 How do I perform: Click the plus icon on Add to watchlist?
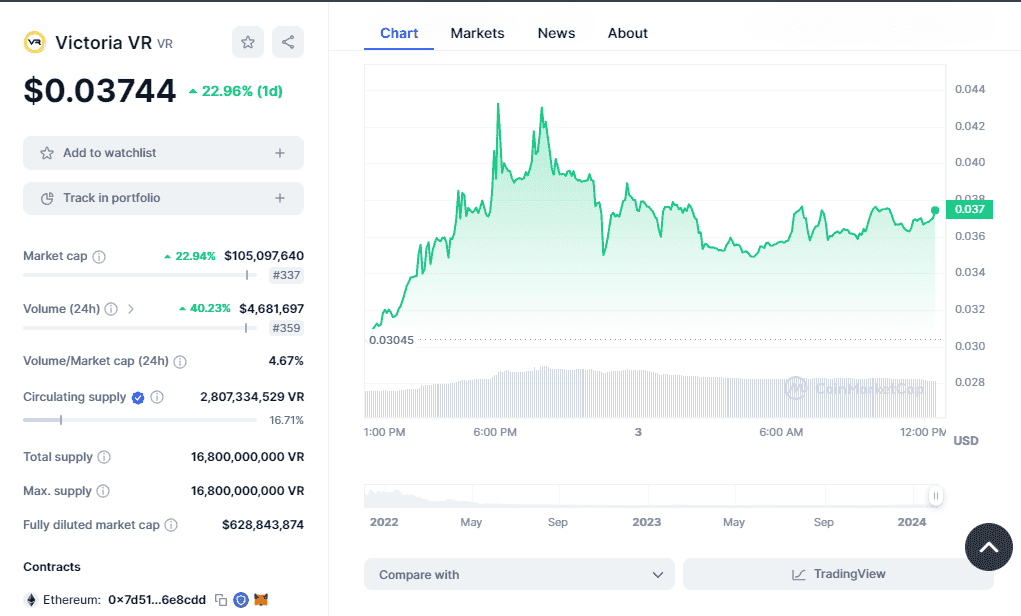coord(280,153)
